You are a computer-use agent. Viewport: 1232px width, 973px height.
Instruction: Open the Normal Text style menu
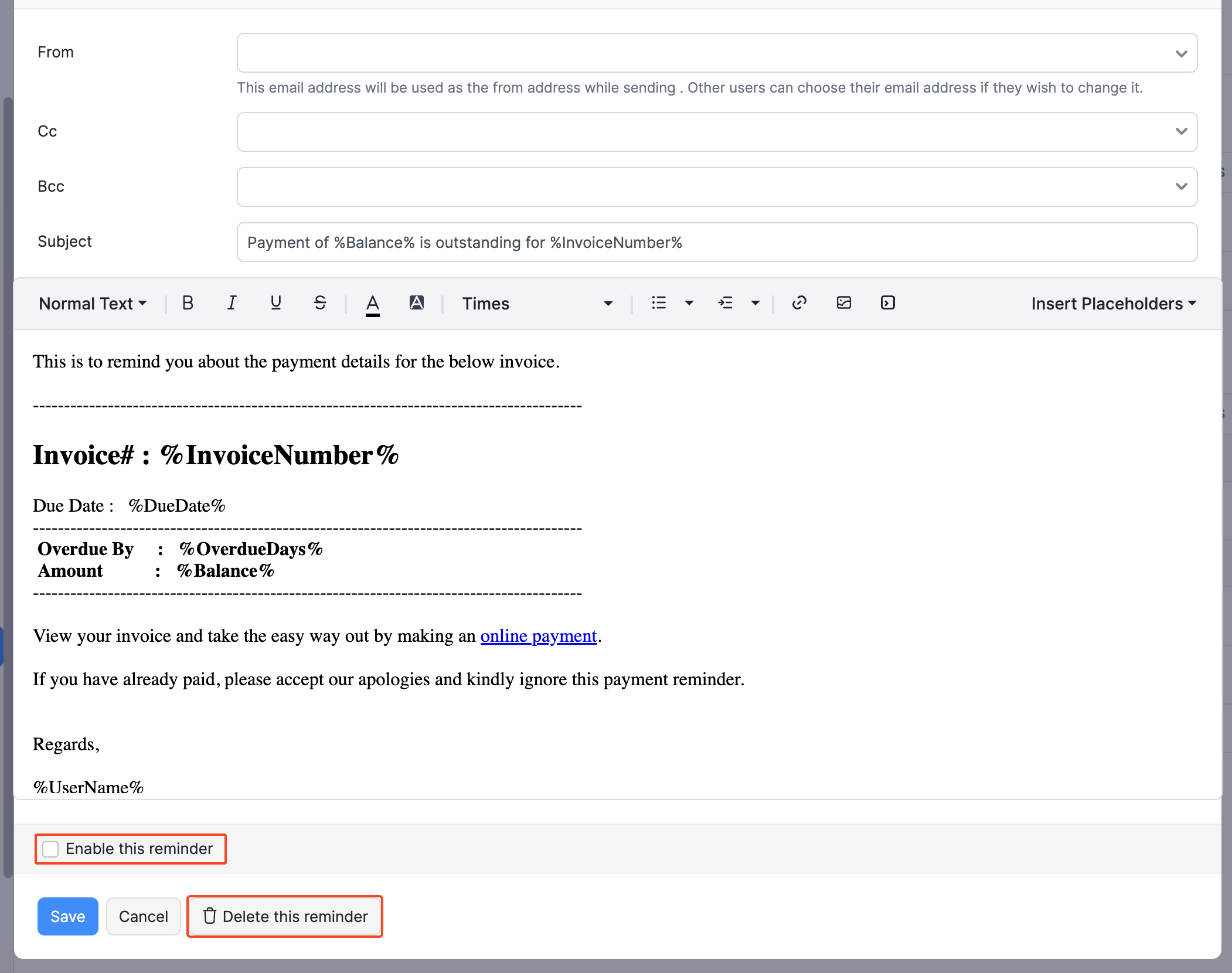[93, 304]
